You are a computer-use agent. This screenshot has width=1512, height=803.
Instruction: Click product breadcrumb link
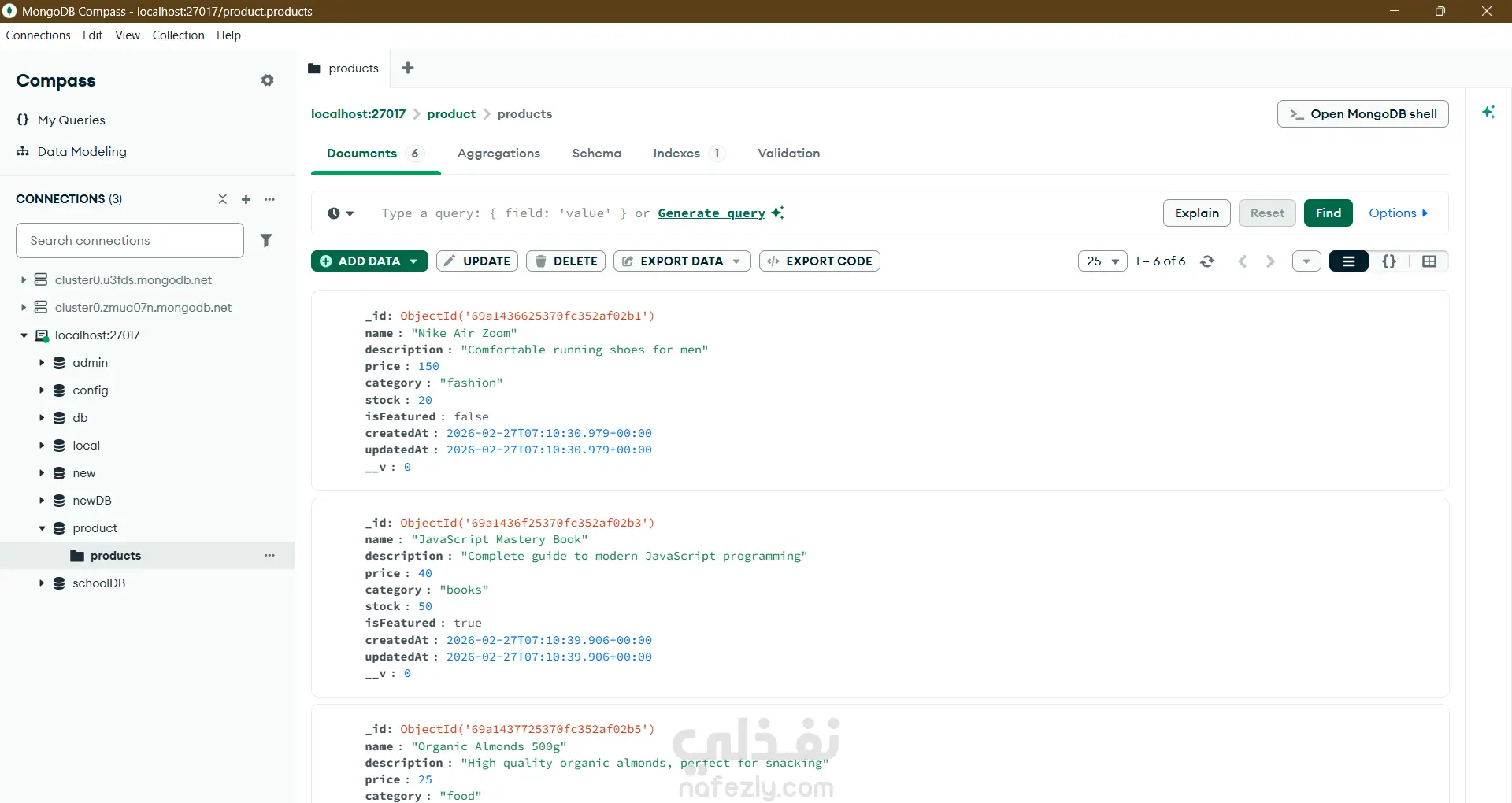pyautogui.click(x=451, y=114)
